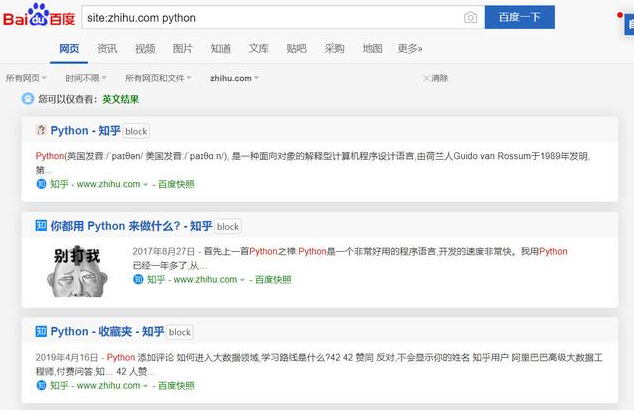Click the Baidu logo
Viewport: 634px width, 410px height.
pyautogui.click(x=39, y=16)
